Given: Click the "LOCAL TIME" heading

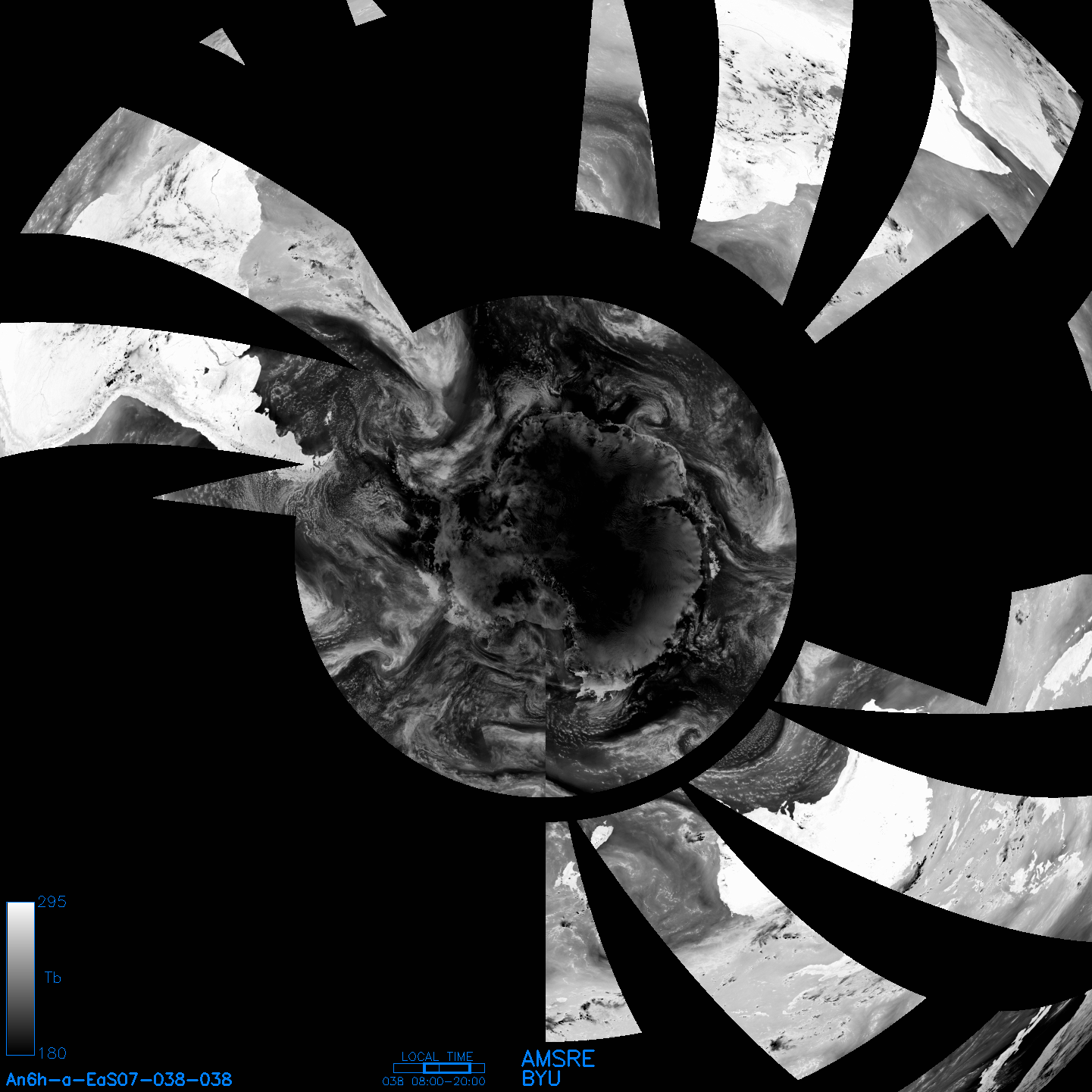Looking at the screenshot, I should coord(437,1056).
